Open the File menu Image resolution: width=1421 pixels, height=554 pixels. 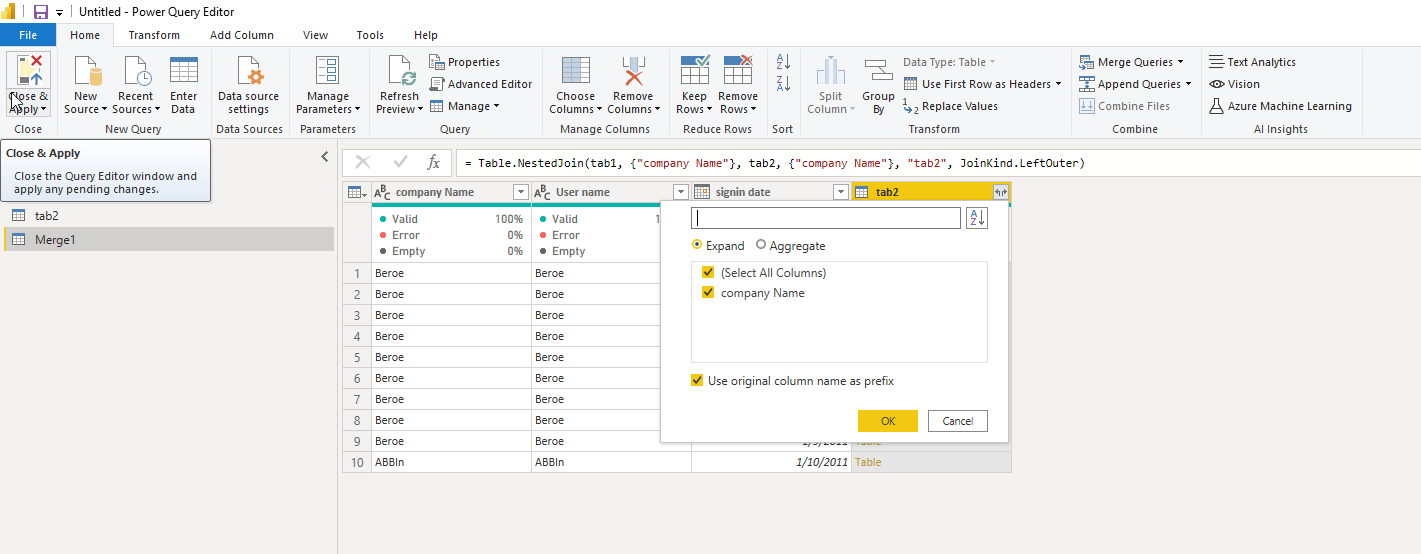click(28, 35)
